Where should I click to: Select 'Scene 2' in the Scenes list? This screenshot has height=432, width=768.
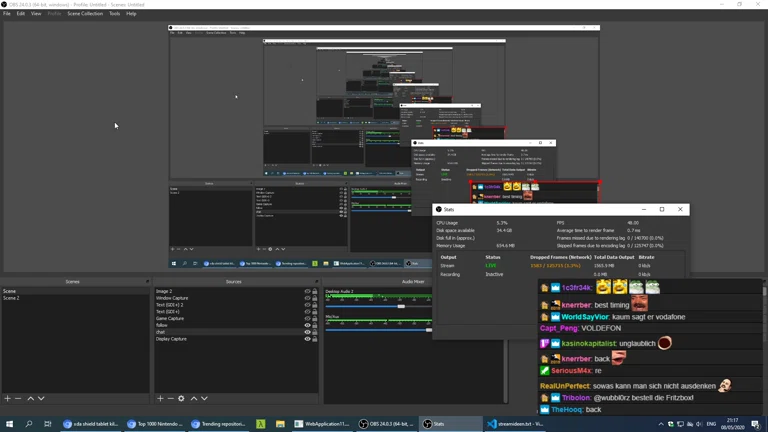pyautogui.click(x=75, y=298)
